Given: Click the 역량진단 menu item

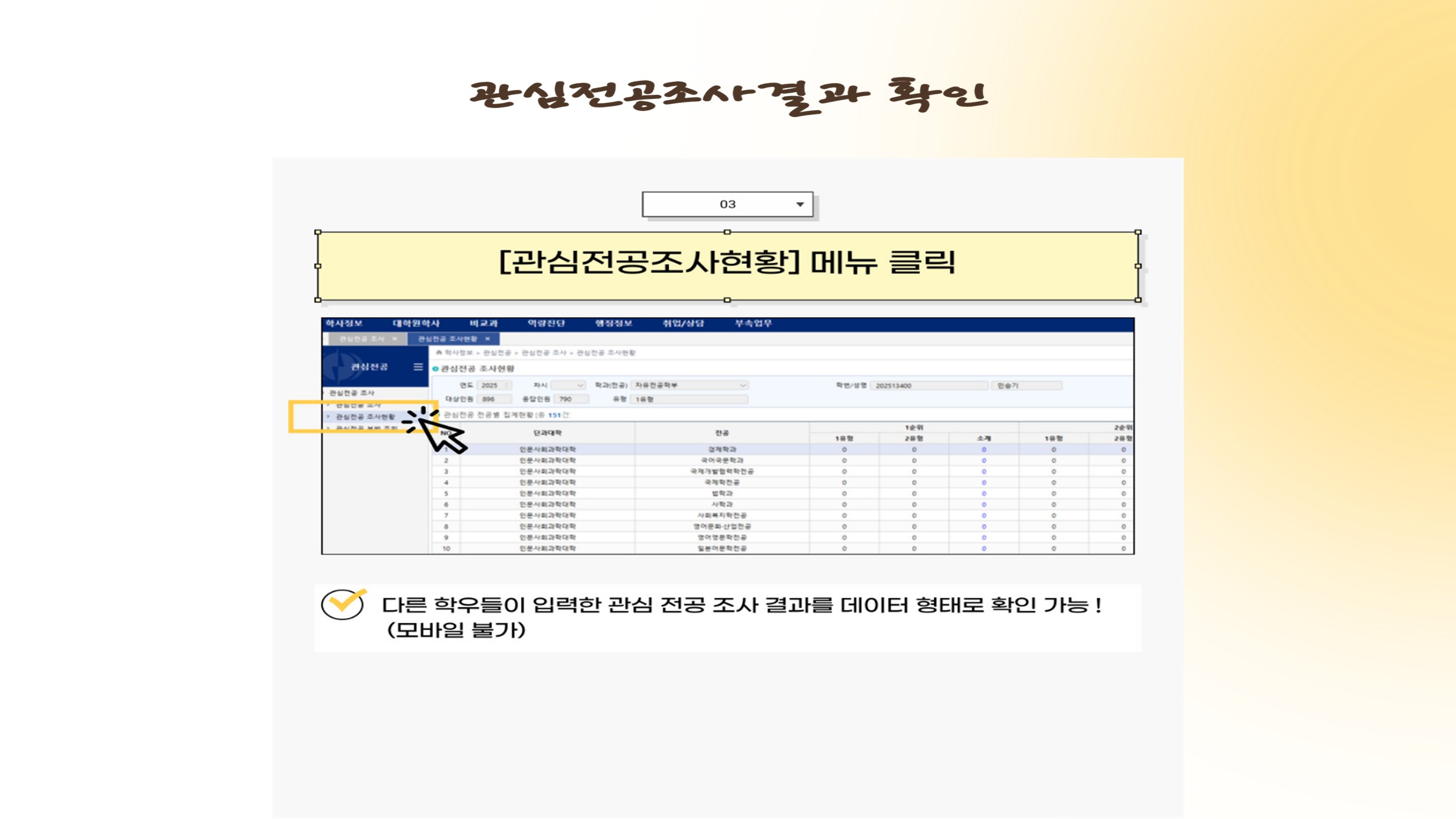Looking at the screenshot, I should (x=546, y=324).
